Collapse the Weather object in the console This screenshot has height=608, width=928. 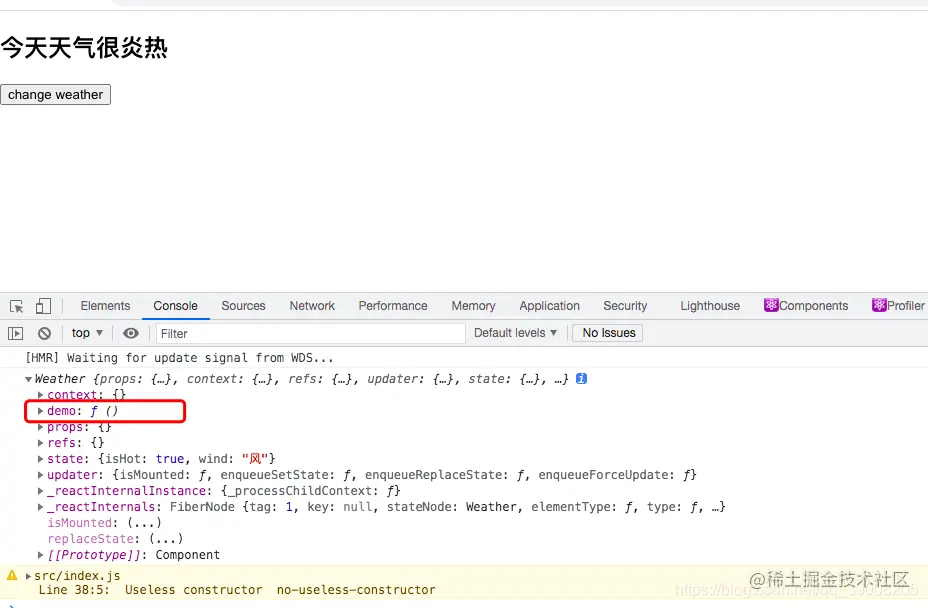28,379
